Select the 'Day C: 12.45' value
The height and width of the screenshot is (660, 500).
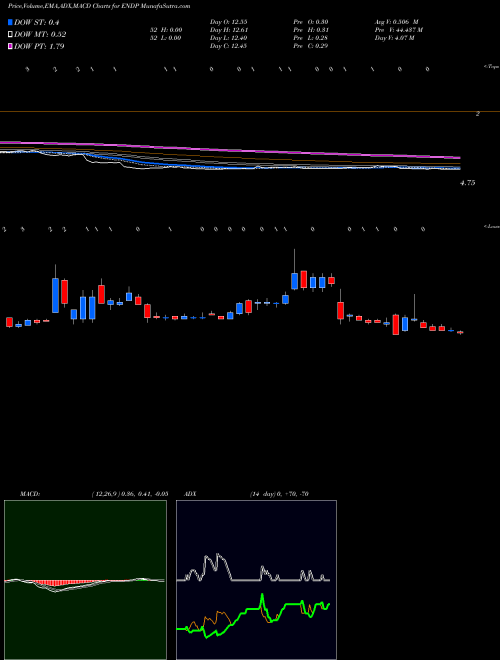(x=229, y=46)
